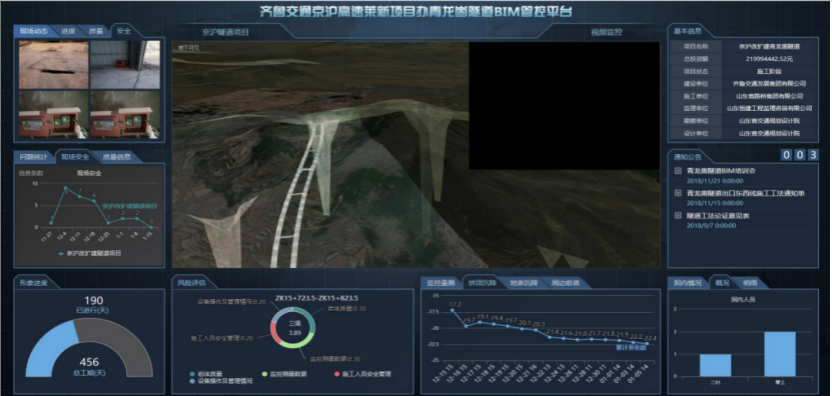Select the 质量信息 tab
The image size is (832, 396).
pos(116,157)
